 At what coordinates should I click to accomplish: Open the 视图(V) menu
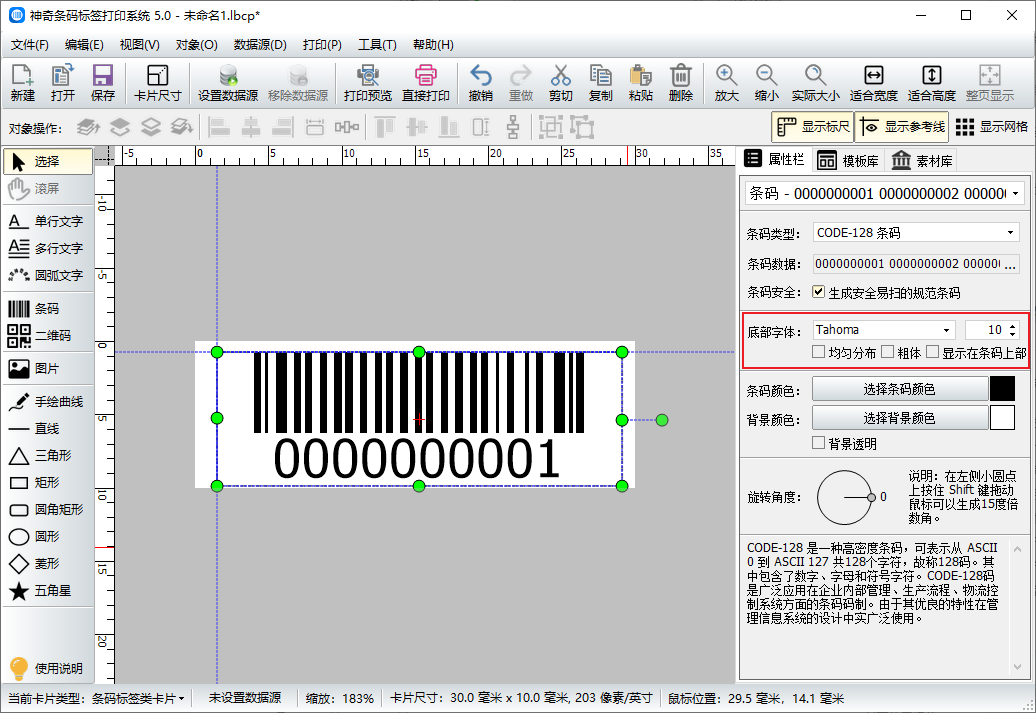coord(139,45)
